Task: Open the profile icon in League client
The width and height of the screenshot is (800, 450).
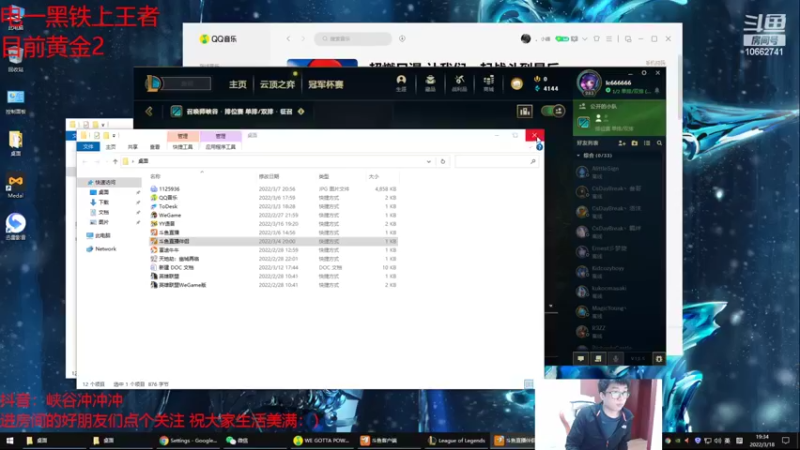Action: [x=401, y=83]
